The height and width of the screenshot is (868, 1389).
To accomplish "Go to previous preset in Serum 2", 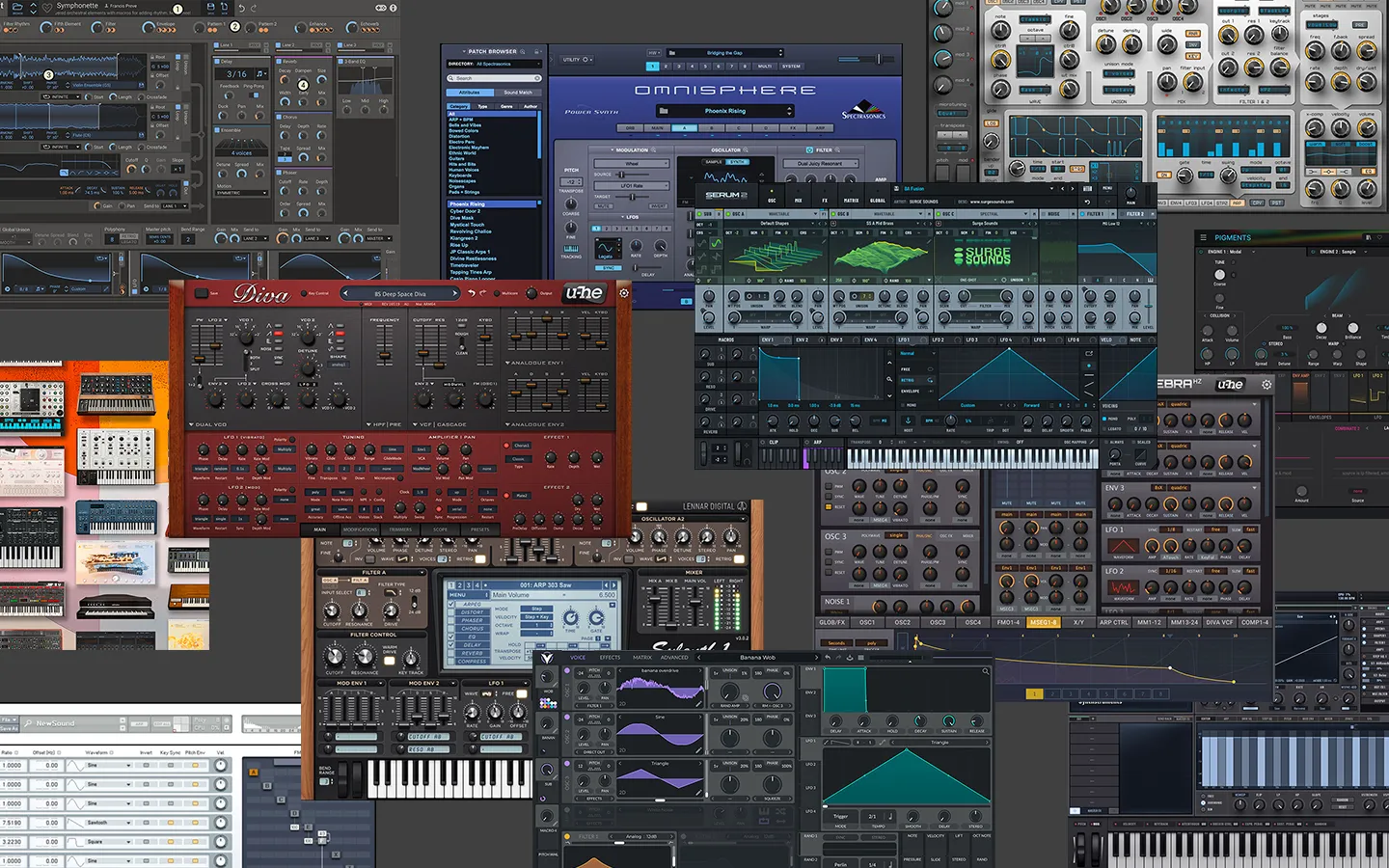I will 1063,189.
